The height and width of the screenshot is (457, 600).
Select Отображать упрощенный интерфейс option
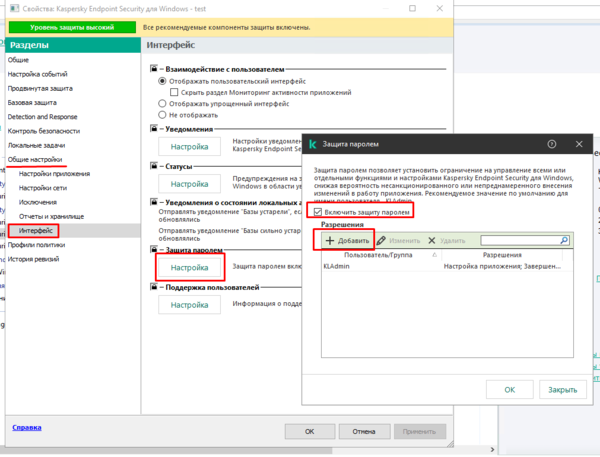[162, 104]
